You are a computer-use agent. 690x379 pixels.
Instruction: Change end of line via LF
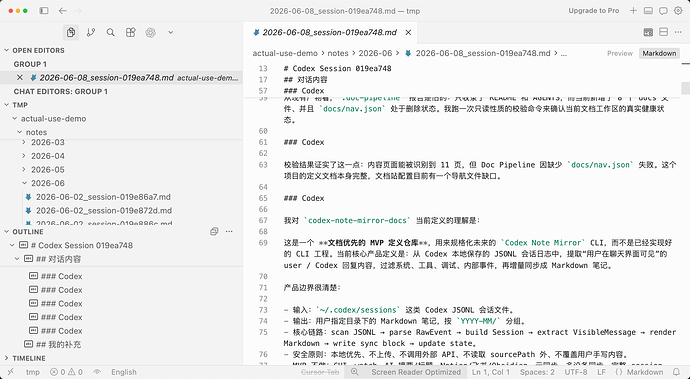601,372
